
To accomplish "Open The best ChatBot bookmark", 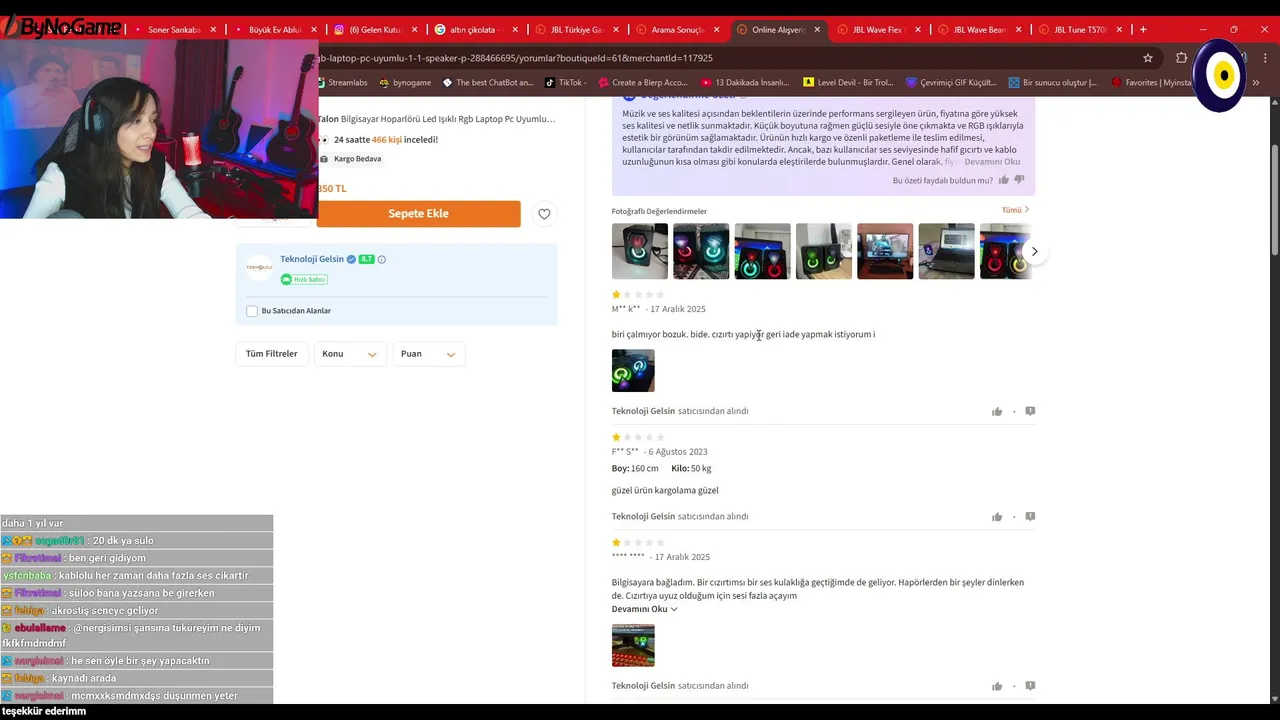I will click(488, 82).
